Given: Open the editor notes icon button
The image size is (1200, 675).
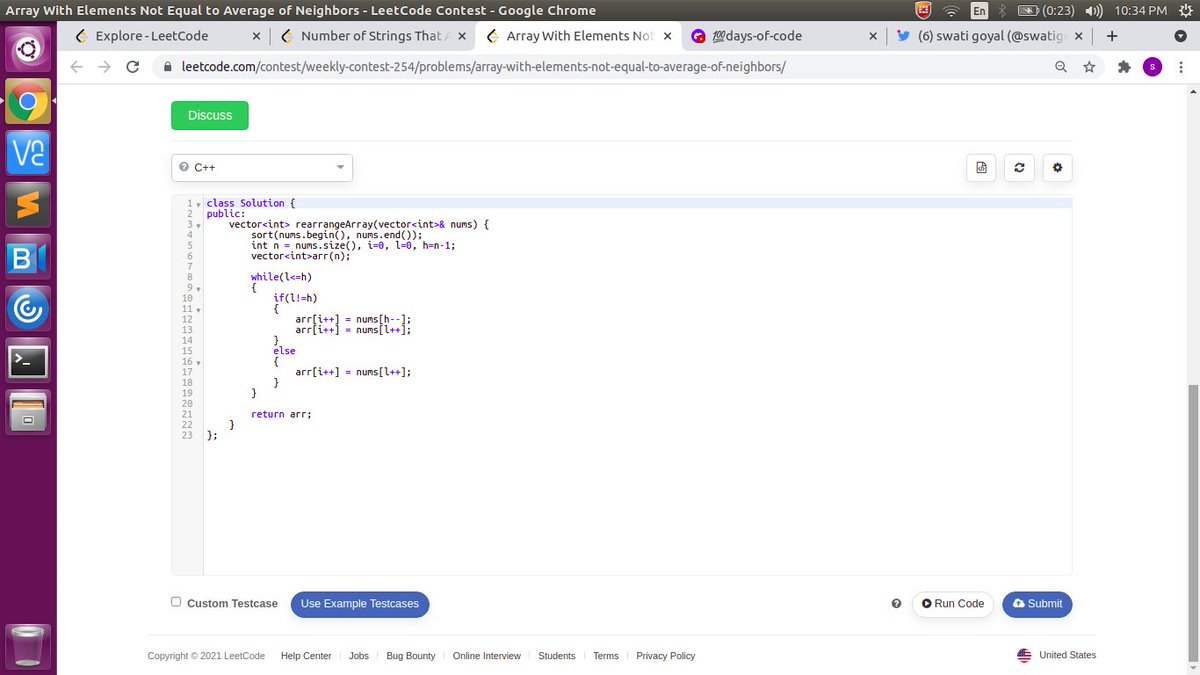Looking at the screenshot, I should (981, 168).
